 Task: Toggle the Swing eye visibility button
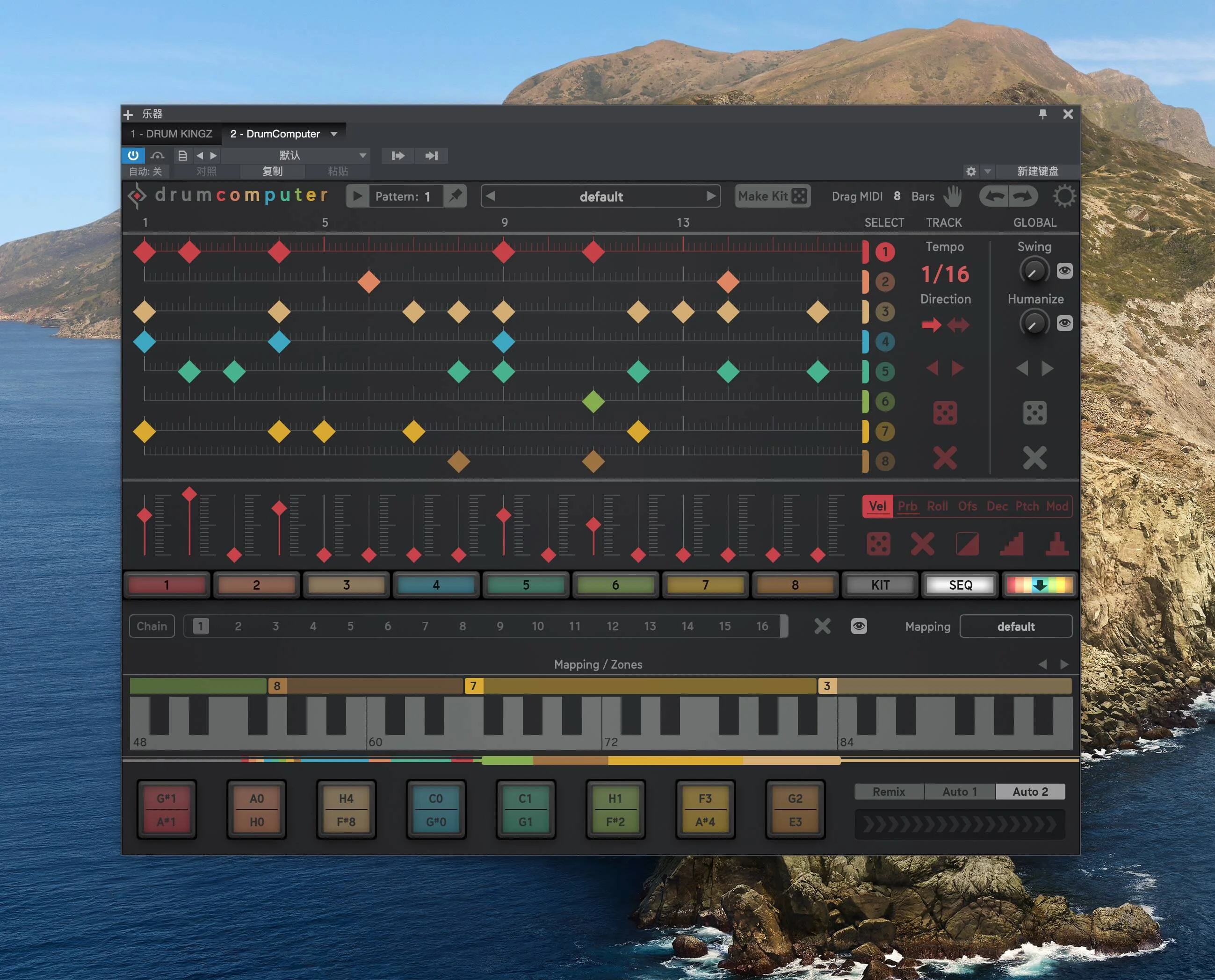1064,271
